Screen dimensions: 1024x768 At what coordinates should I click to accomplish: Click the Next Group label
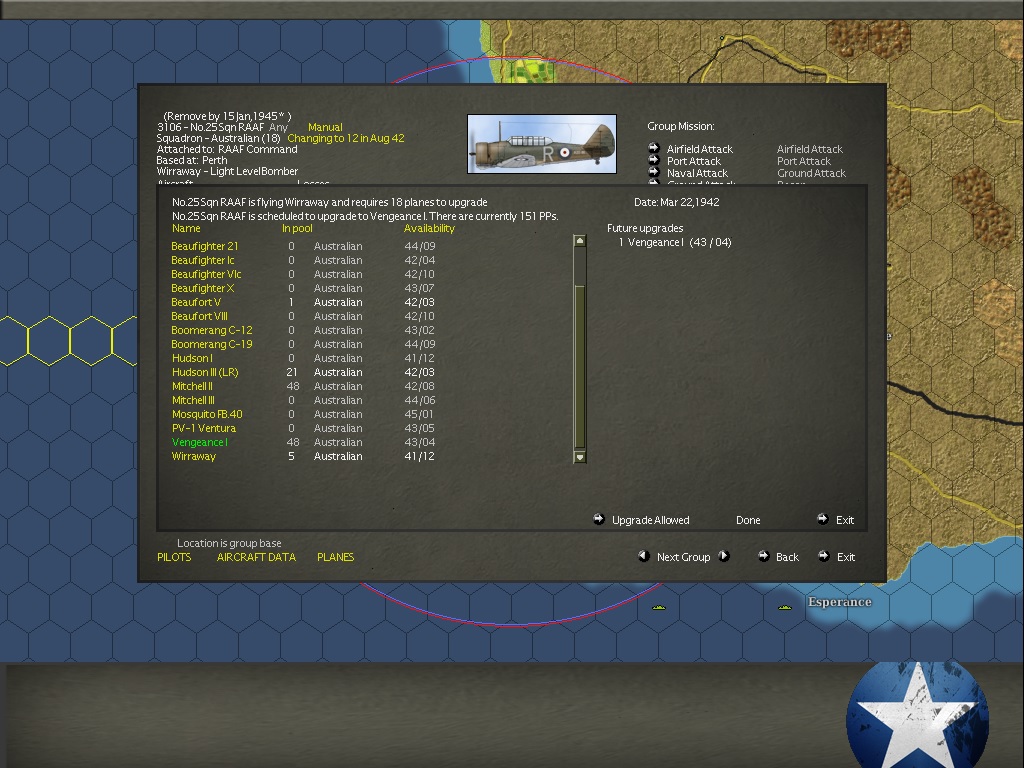click(684, 557)
